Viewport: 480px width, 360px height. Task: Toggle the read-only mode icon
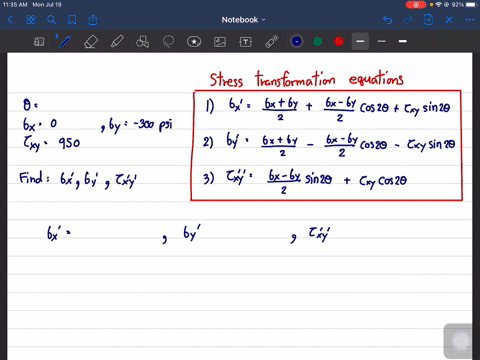coord(39,42)
